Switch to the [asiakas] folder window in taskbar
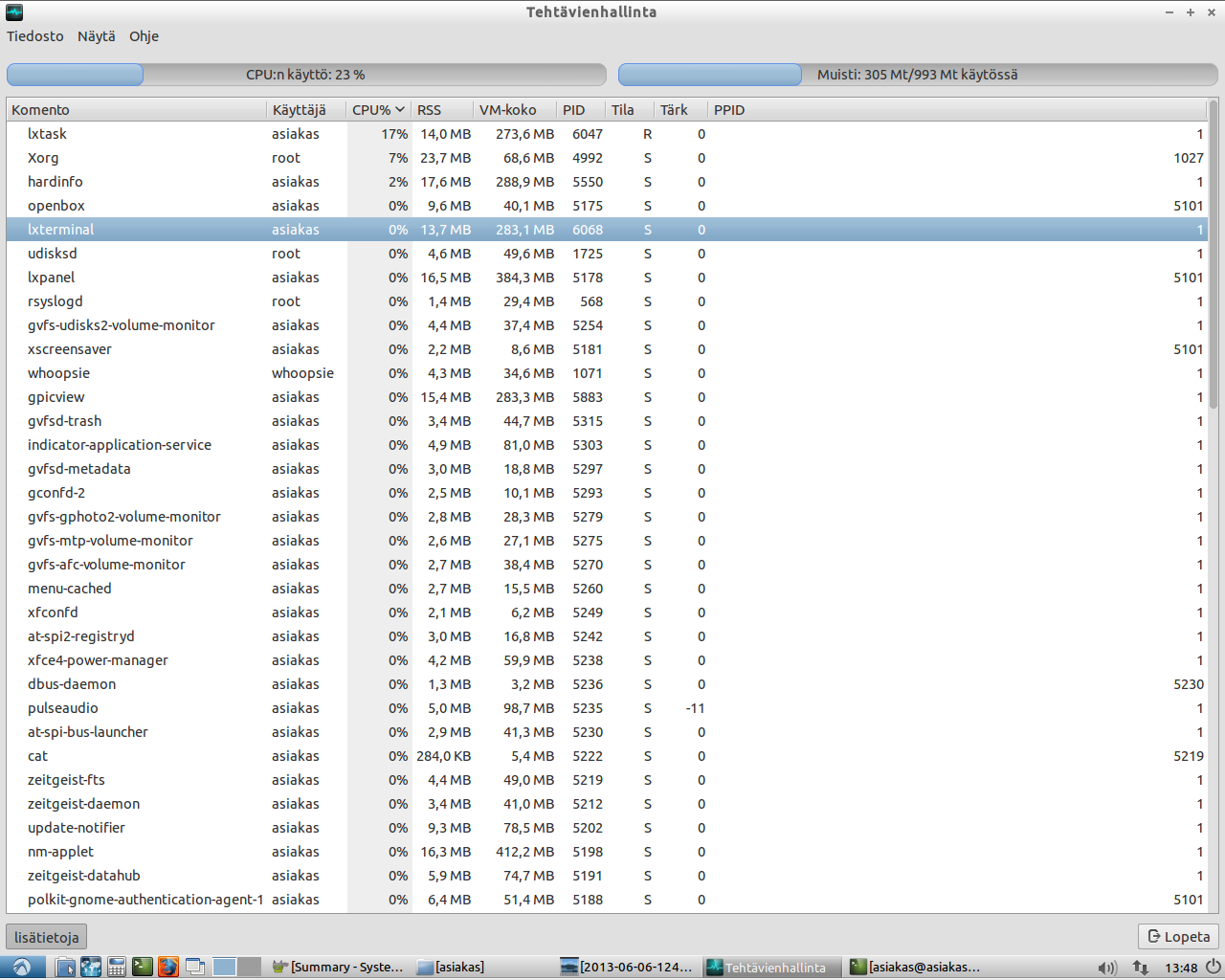The image size is (1225, 980). pos(484,967)
